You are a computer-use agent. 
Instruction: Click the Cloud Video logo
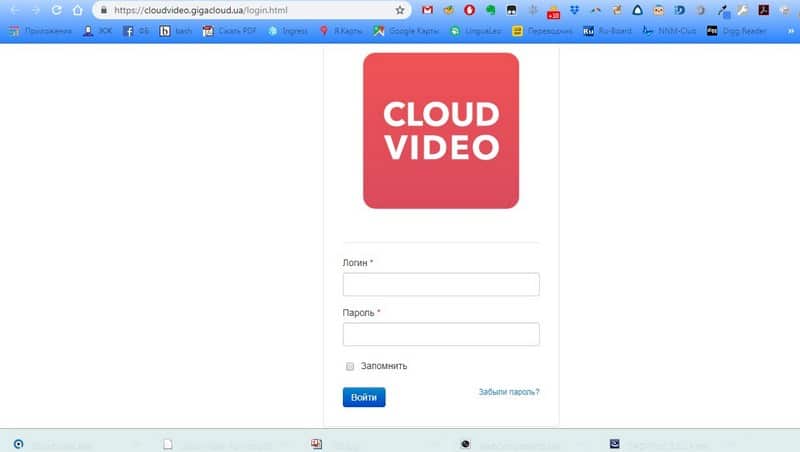pyautogui.click(x=441, y=131)
